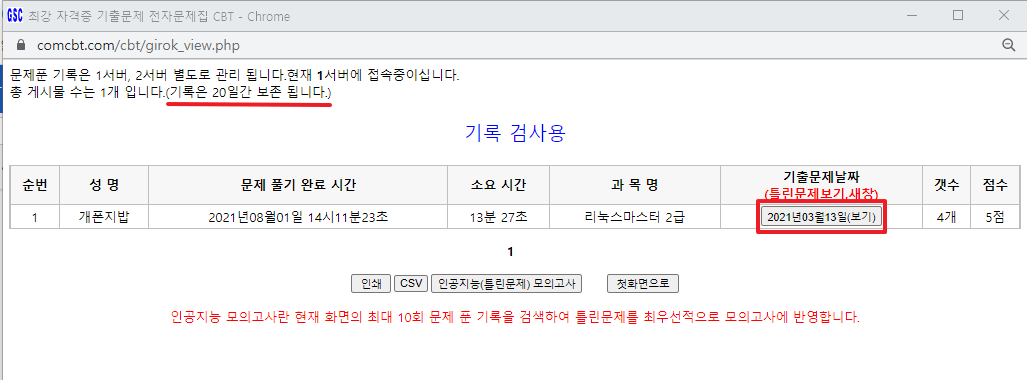
Task: Open the zoom magnifier icon in address bar
Action: point(1009,45)
